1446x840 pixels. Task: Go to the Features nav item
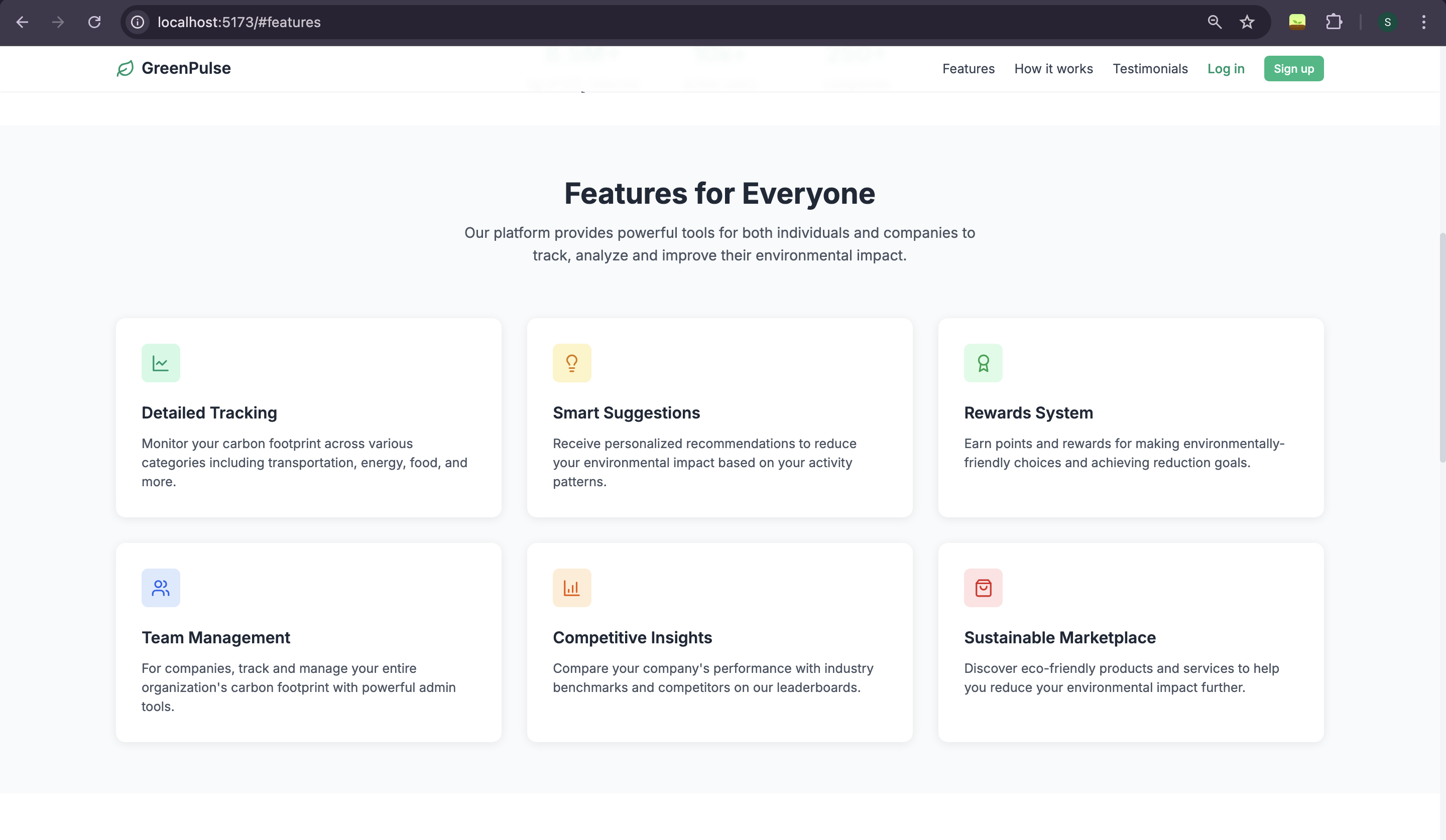(968, 69)
